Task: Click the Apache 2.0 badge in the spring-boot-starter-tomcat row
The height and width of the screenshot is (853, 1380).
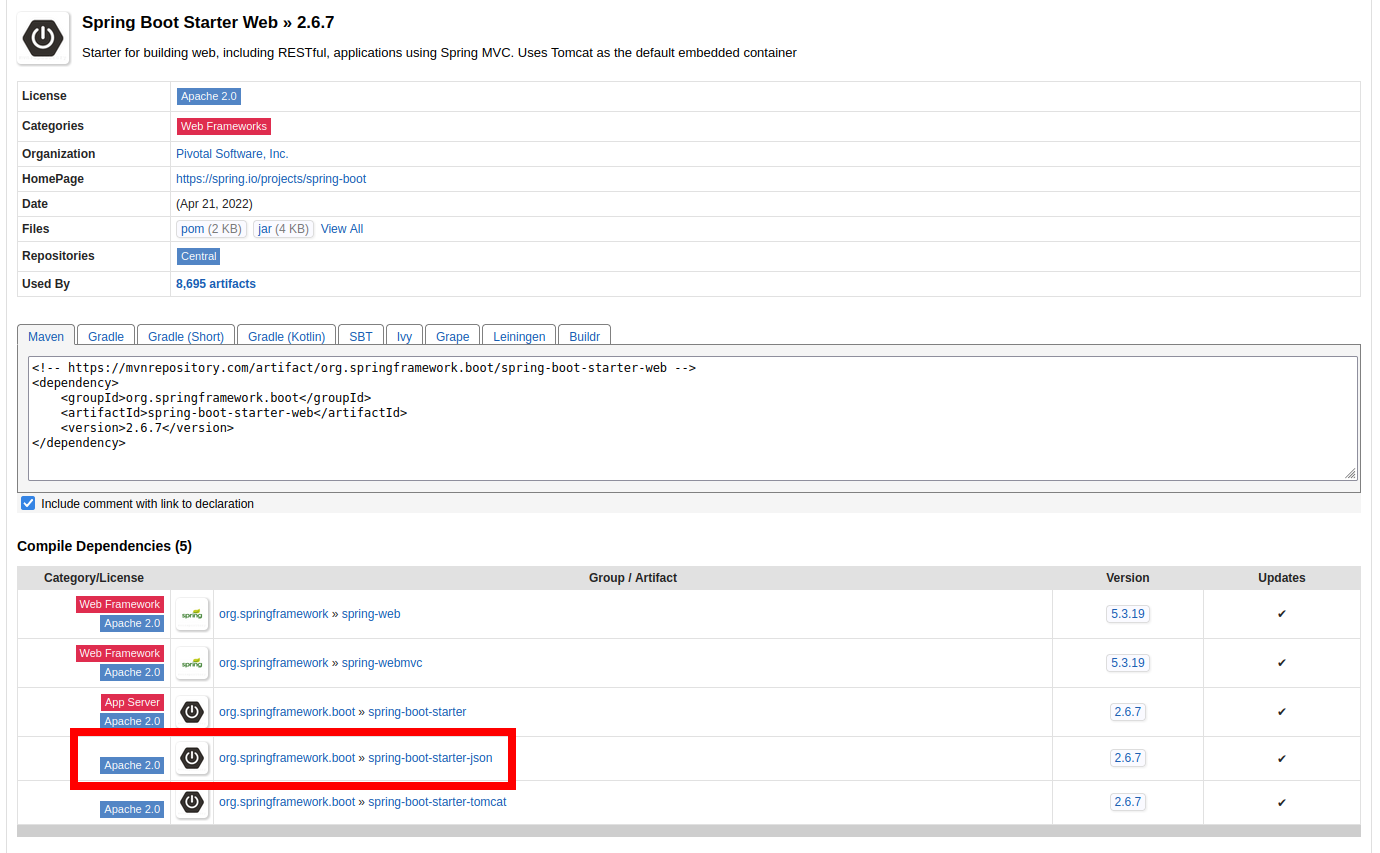Action: (x=132, y=809)
